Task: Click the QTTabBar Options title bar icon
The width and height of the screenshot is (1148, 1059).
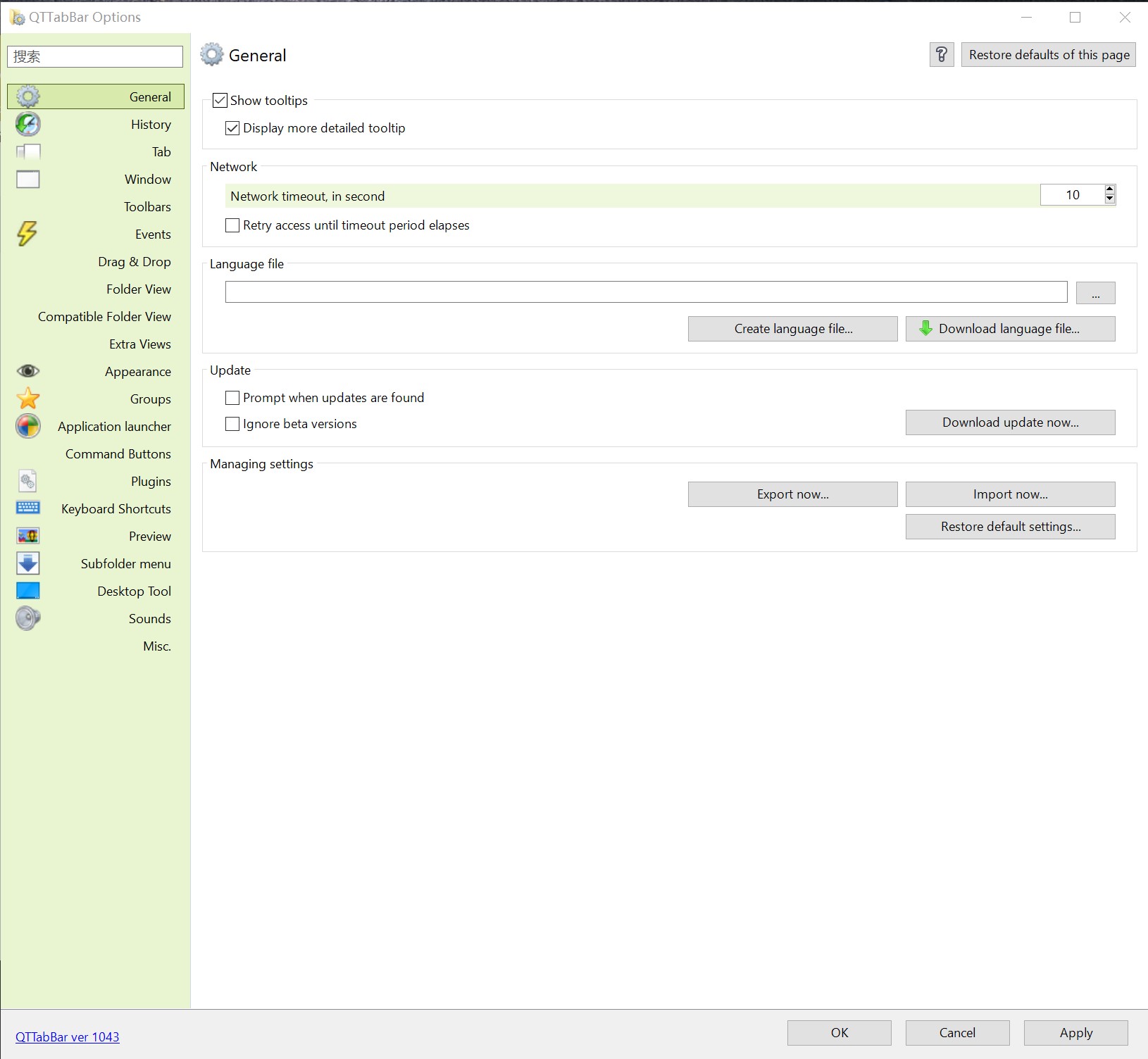Action: [17, 17]
